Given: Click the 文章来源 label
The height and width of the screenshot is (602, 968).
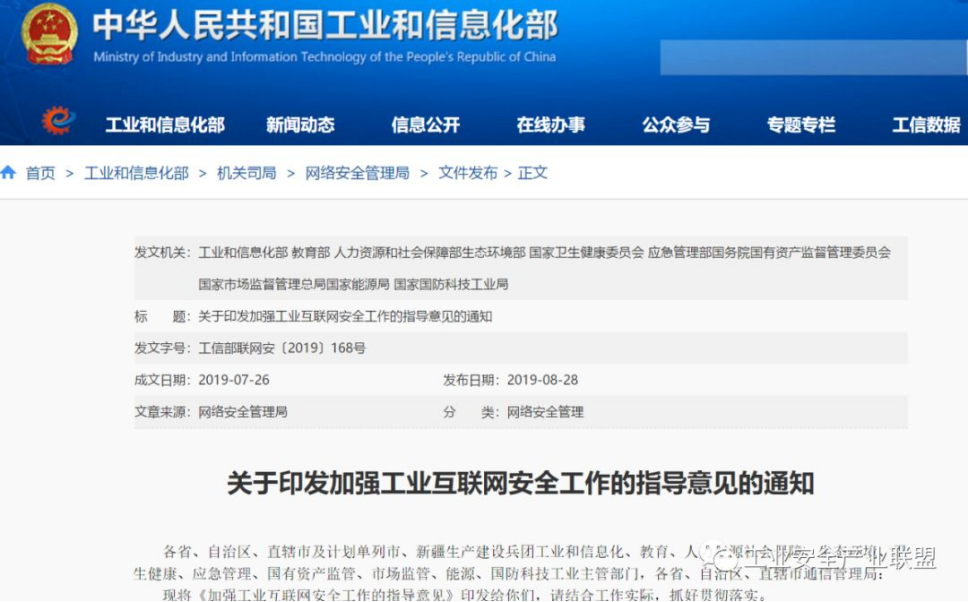Looking at the screenshot, I should point(162,412).
